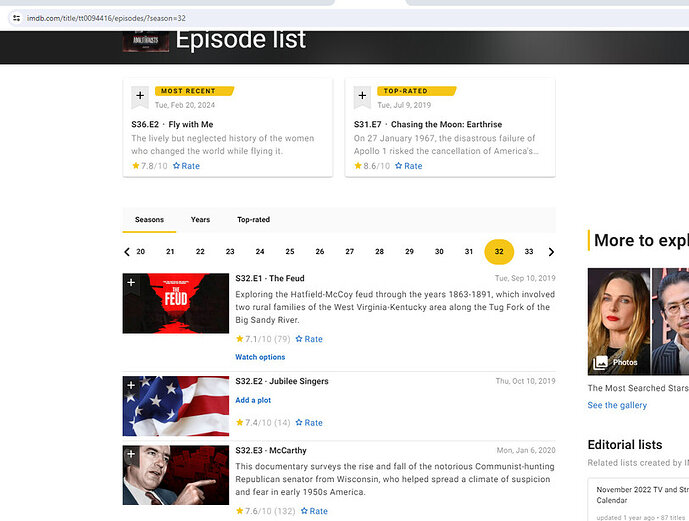Select season 24
689x521 pixels.
260,252
